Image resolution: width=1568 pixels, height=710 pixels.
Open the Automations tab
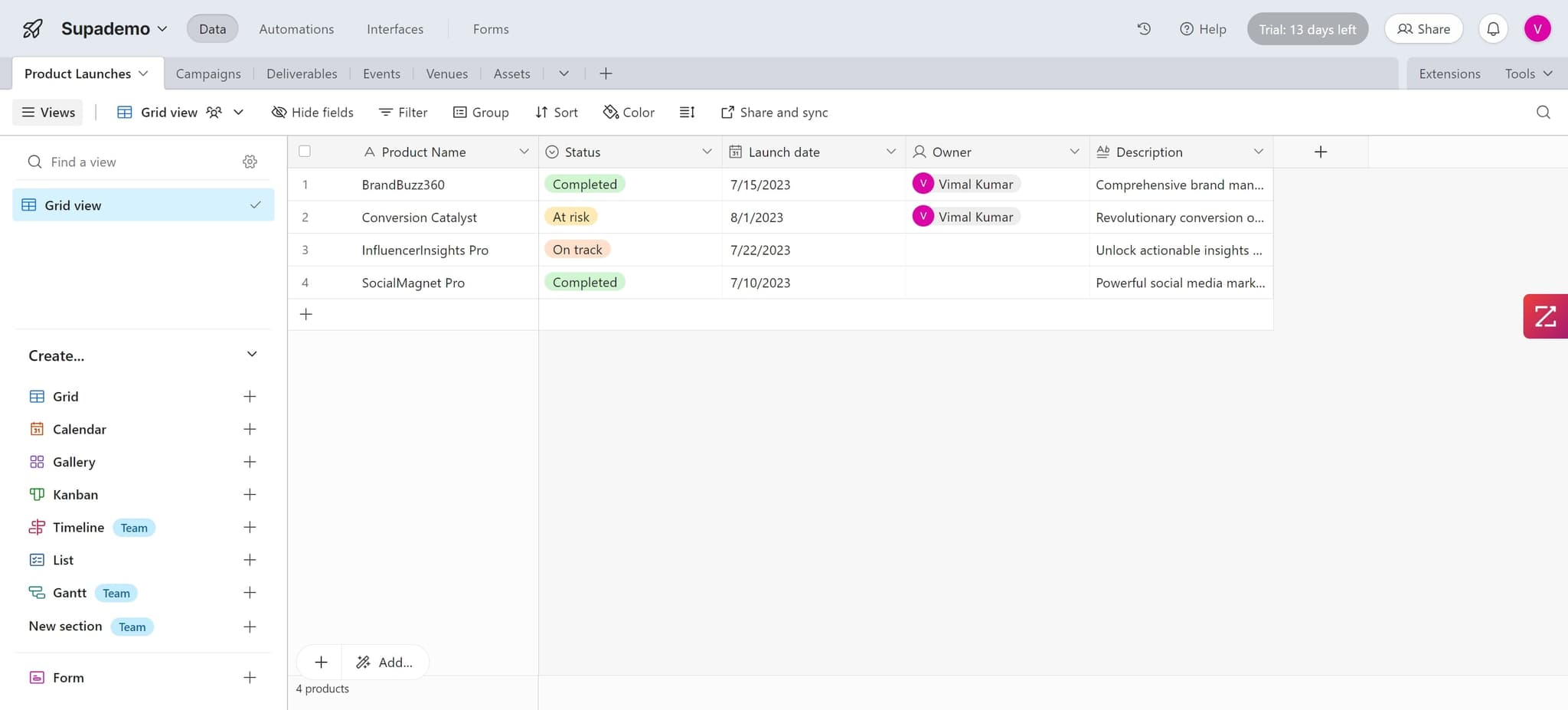296,29
